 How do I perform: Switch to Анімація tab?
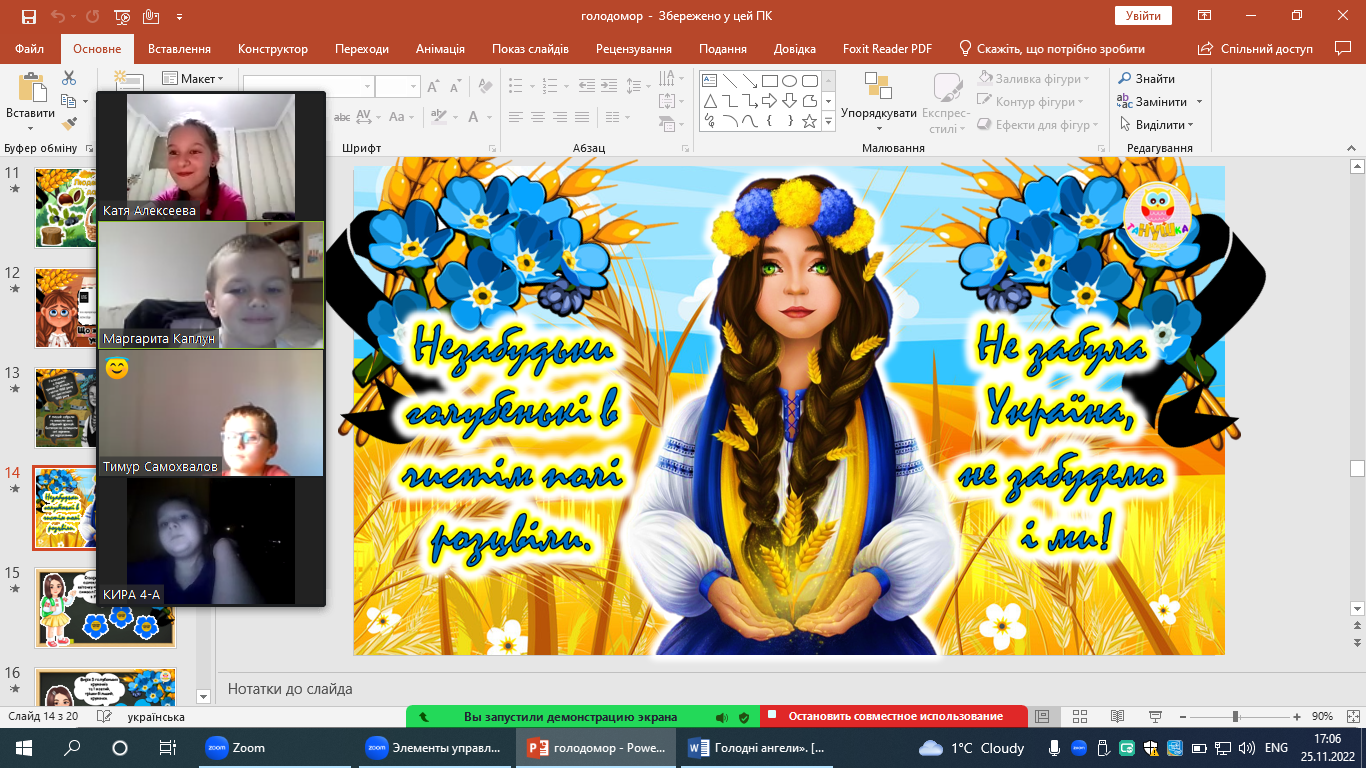[x=440, y=49]
